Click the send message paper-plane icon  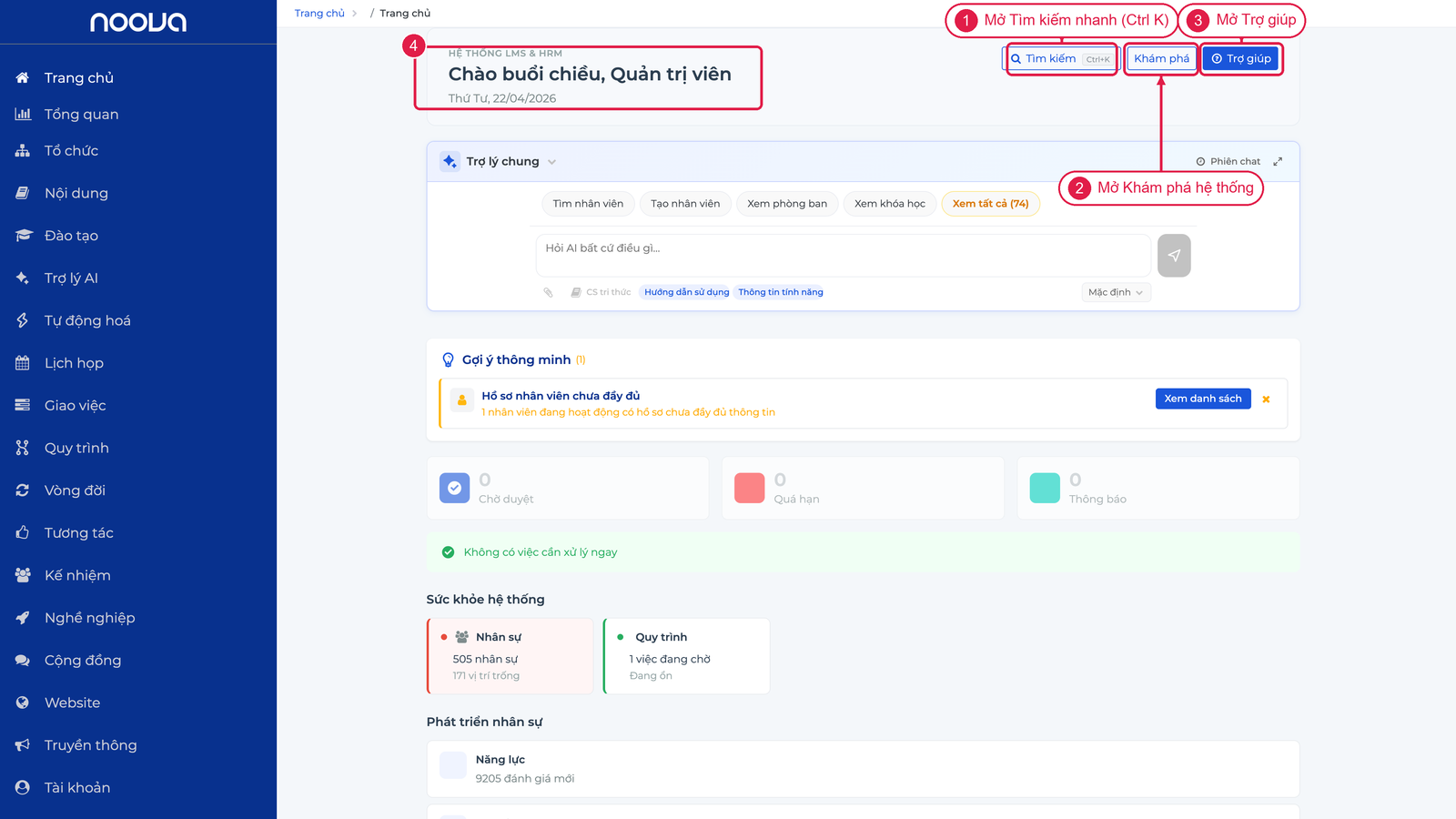tap(1174, 256)
